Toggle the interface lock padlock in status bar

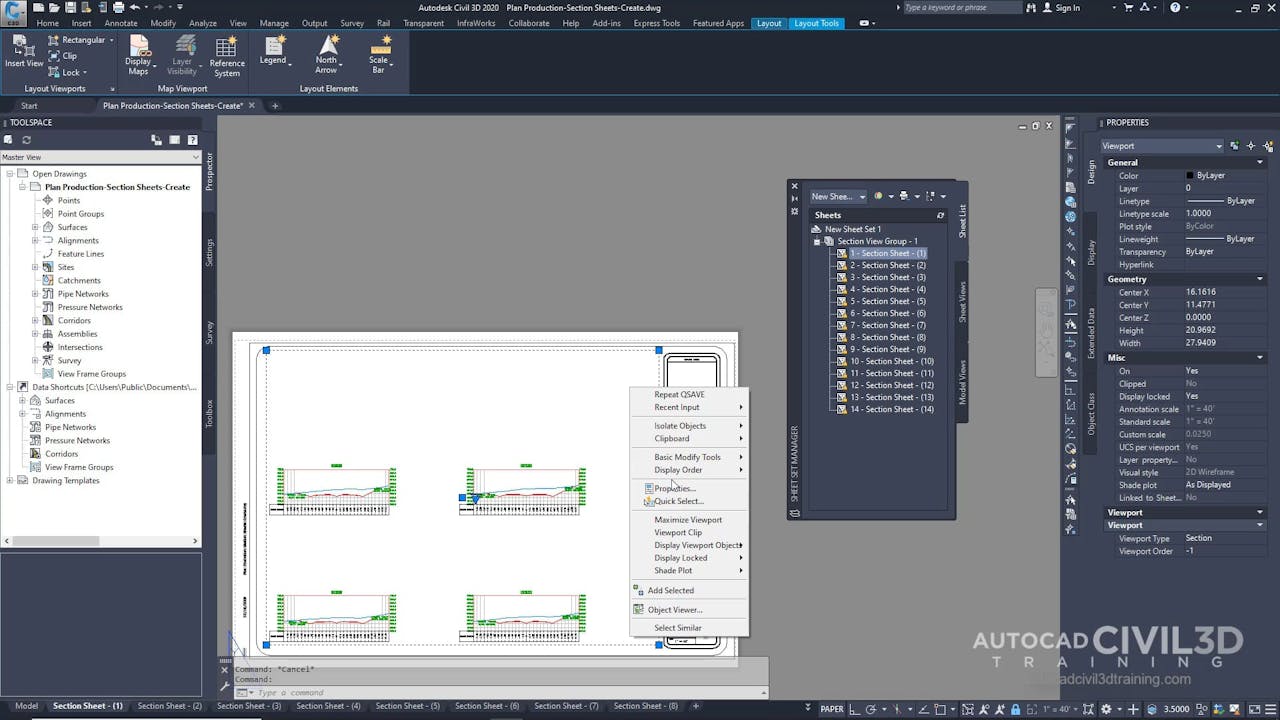[1015, 710]
